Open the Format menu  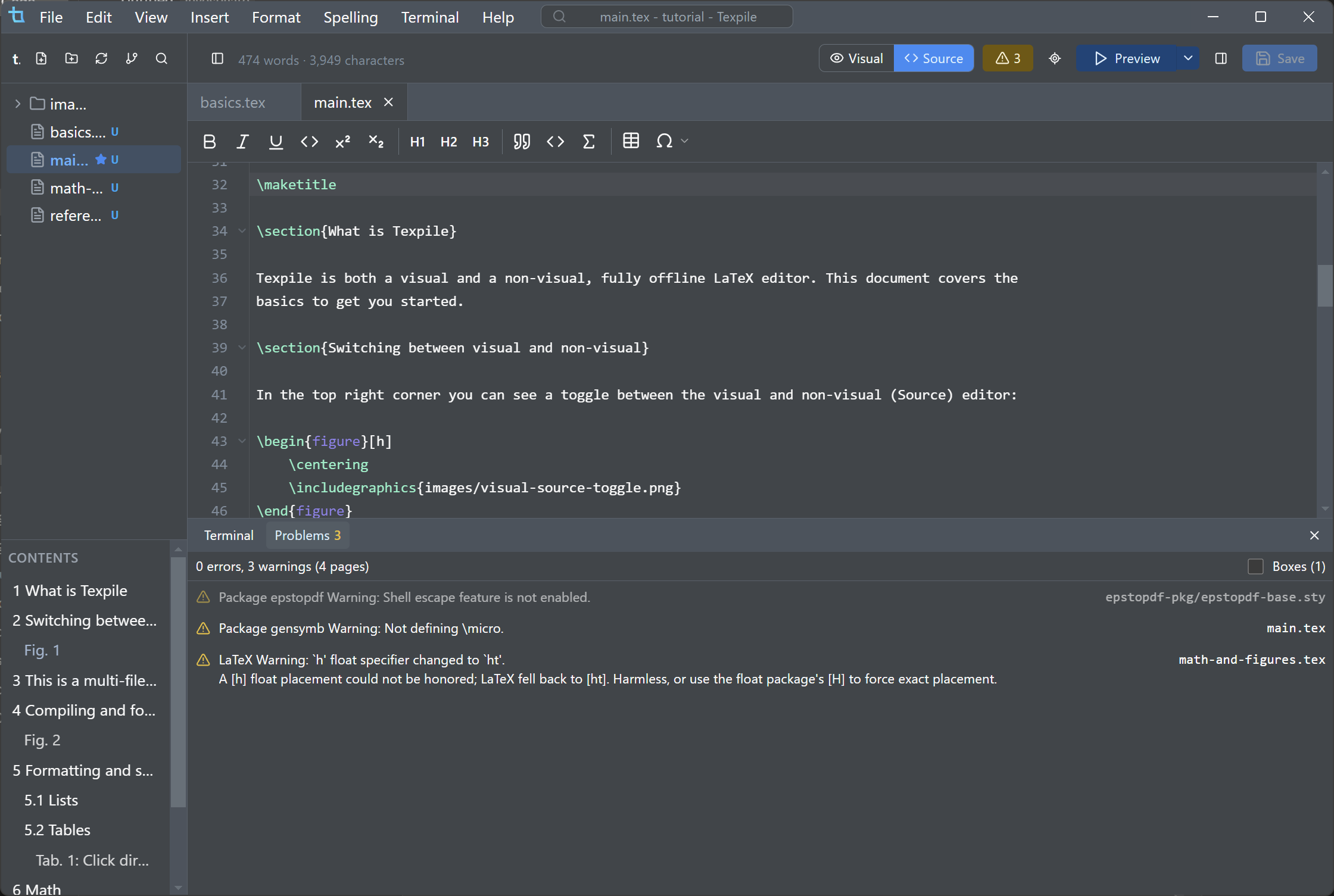pos(276,17)
